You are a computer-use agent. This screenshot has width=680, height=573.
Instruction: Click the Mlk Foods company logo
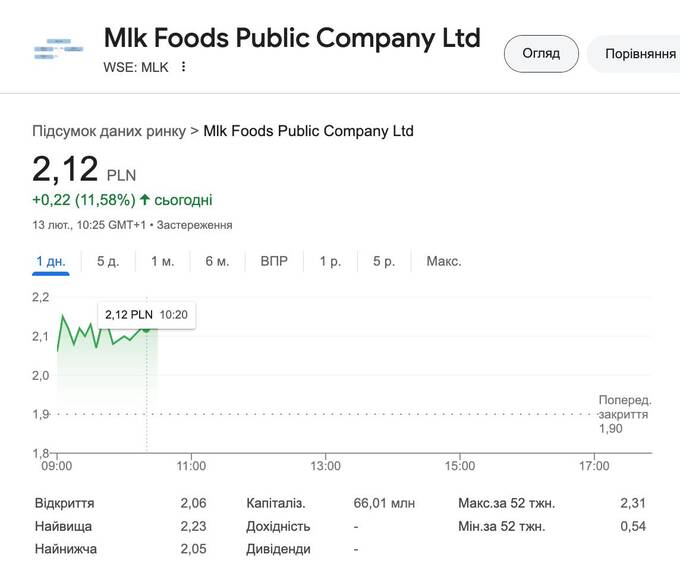[57, 49]
